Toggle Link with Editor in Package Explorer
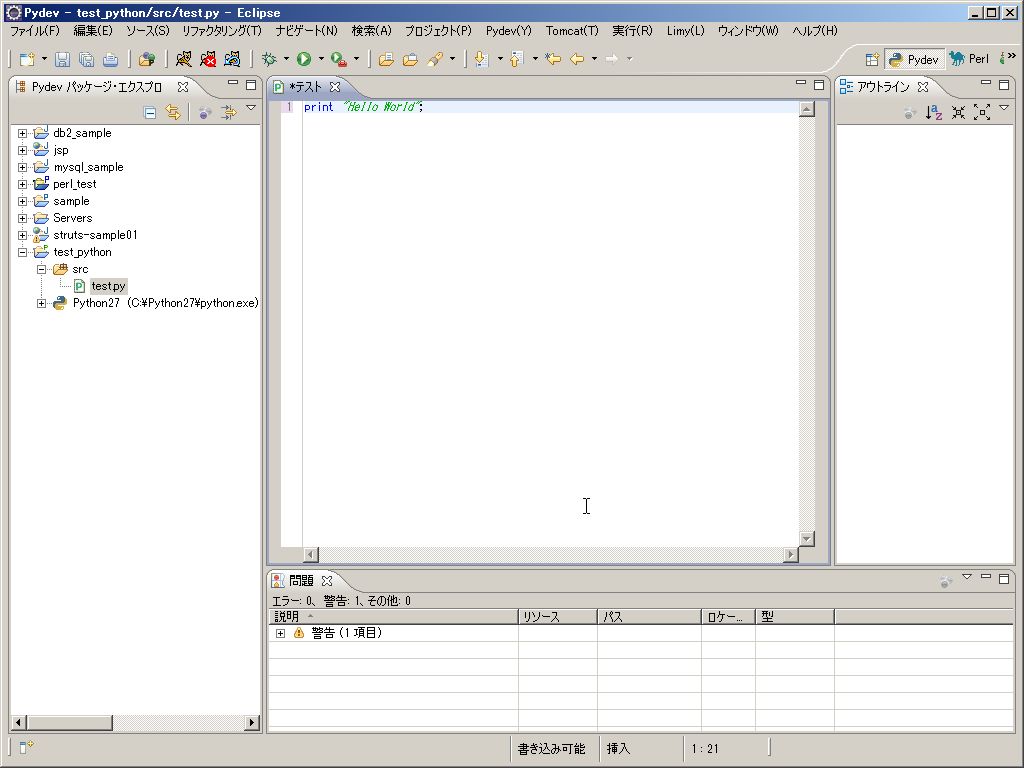This screenshot has height=768, width=1024. pos(173,112)
